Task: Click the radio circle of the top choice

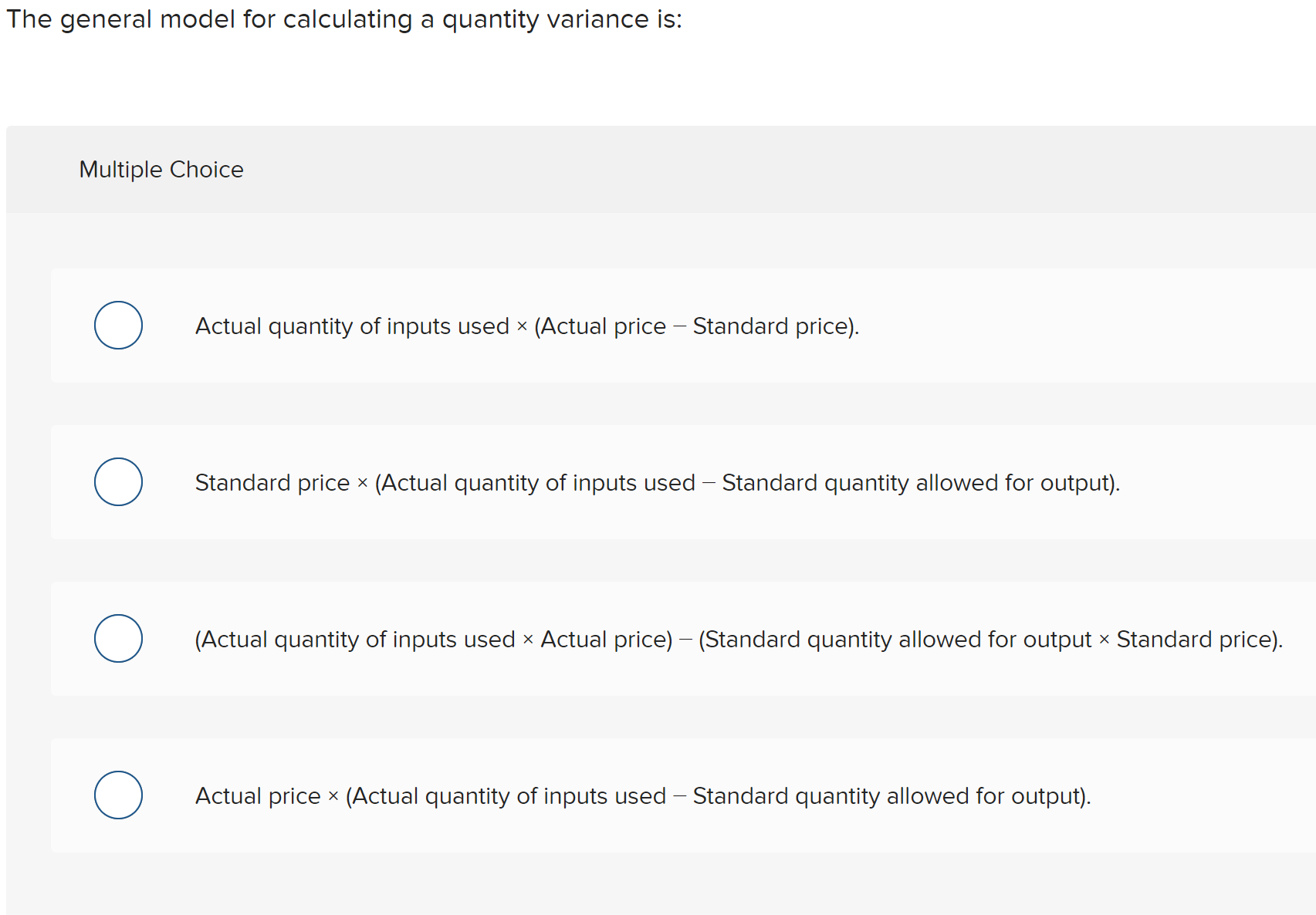Action: click(x=117, y=326)
